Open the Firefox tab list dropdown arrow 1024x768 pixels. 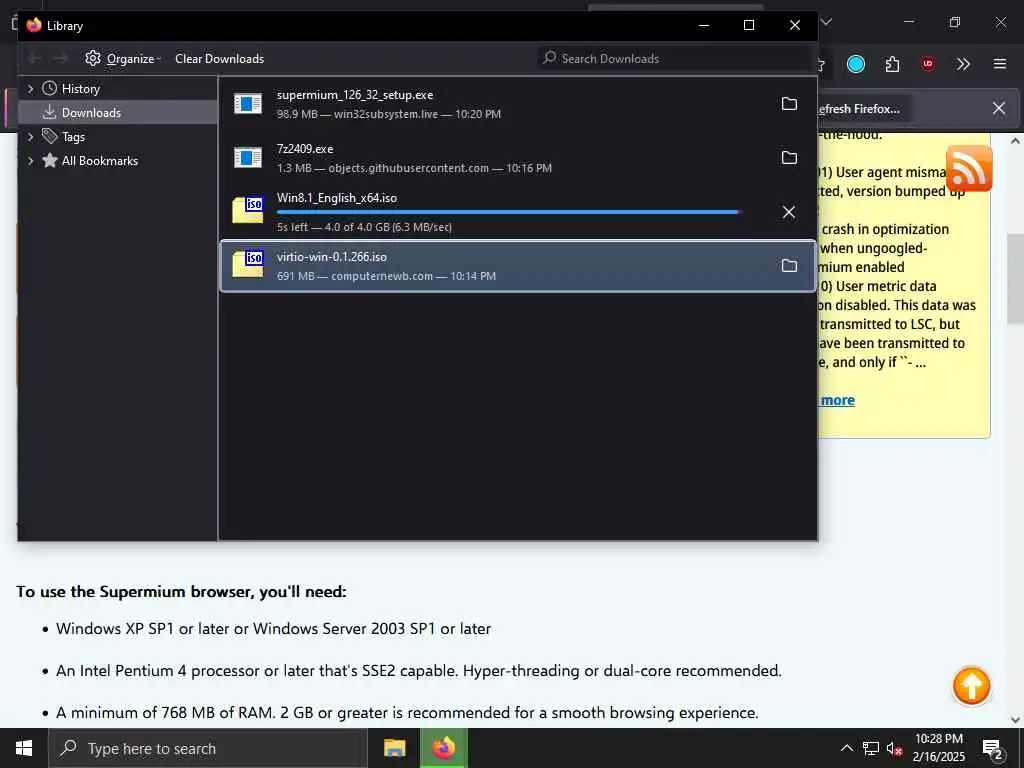(x=825, y=22)
